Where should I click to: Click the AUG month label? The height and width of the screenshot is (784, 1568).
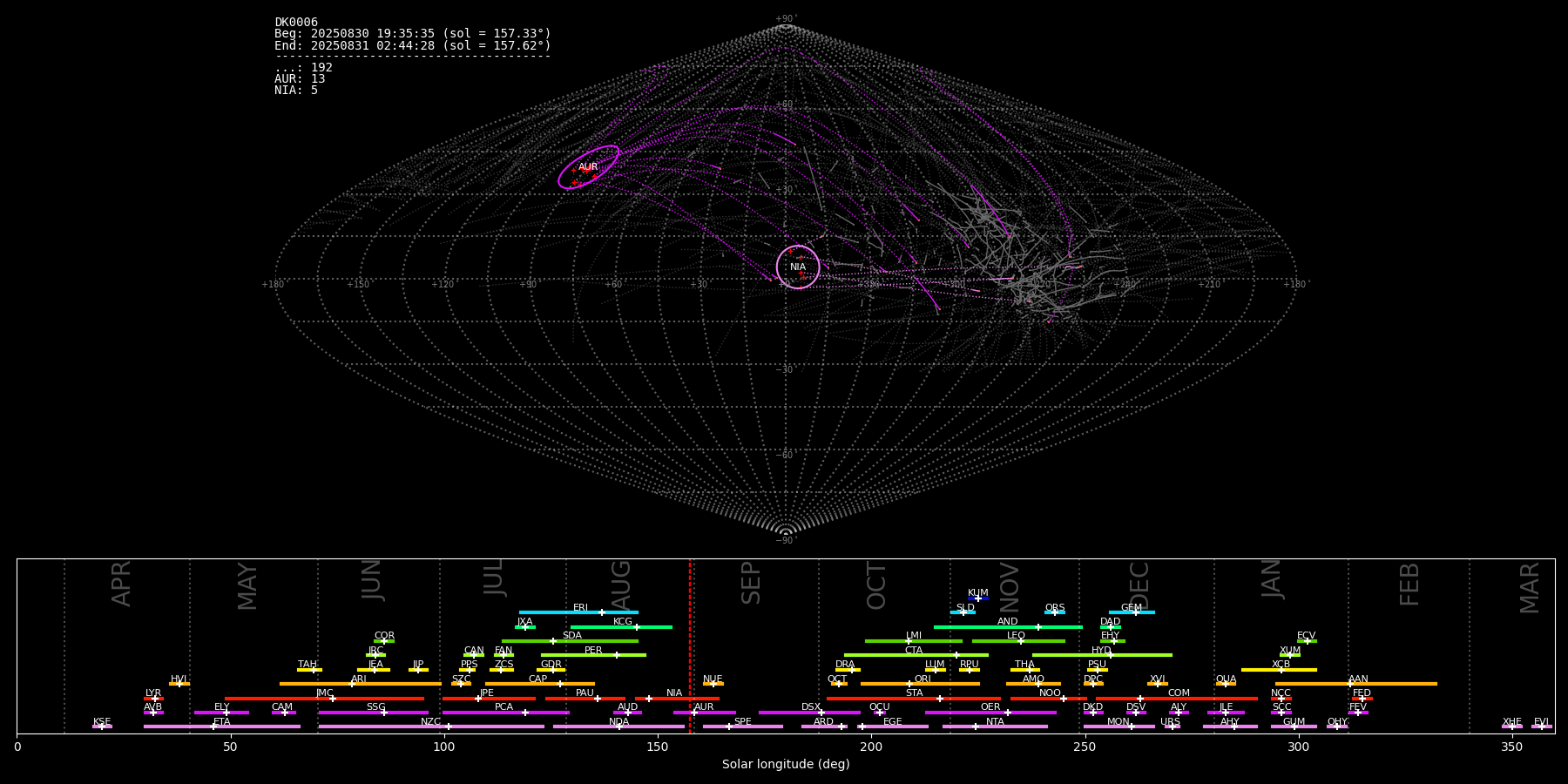point(621,583)
